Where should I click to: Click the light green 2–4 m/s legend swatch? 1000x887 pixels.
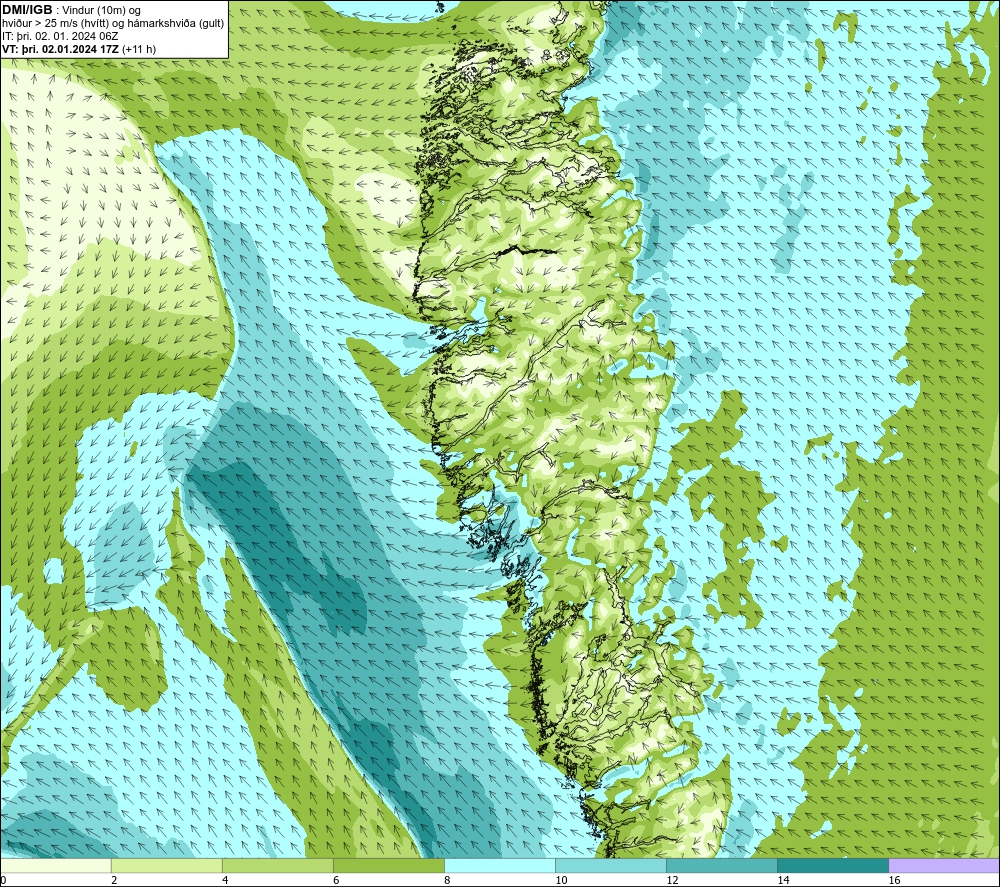coord(166,865)
